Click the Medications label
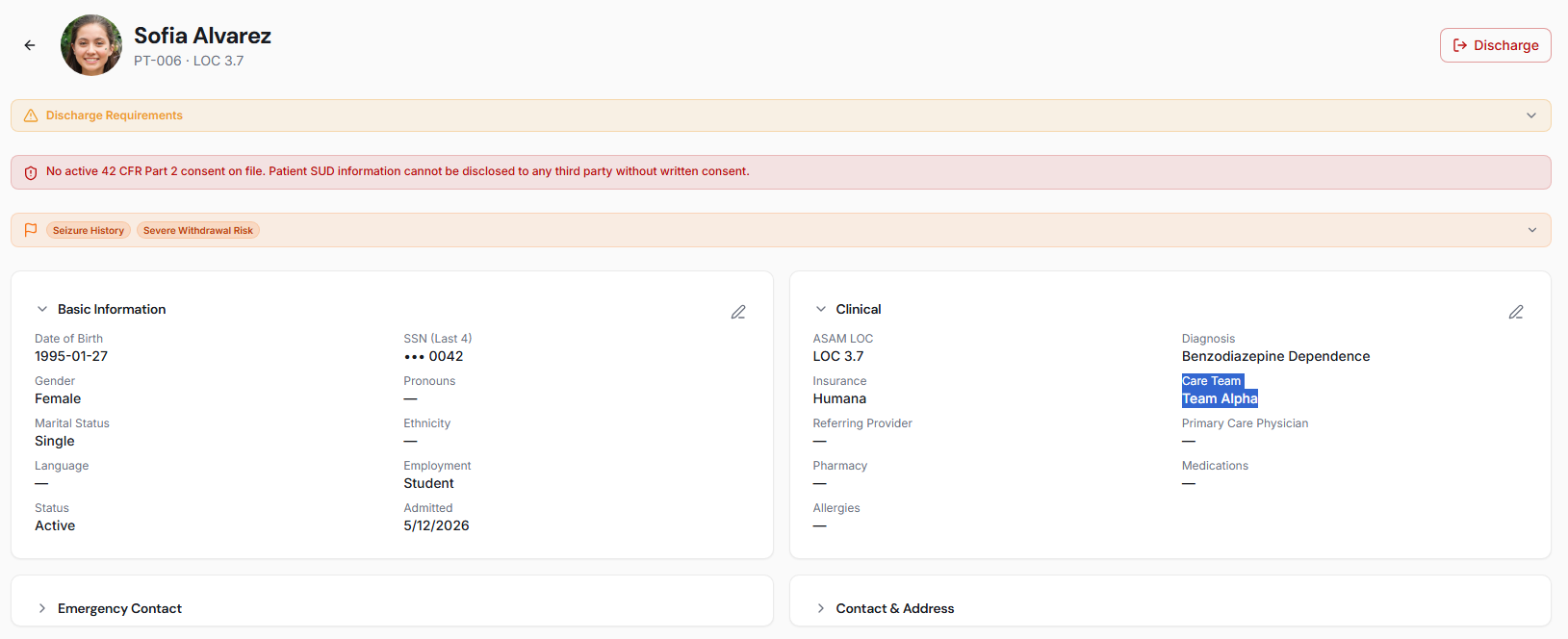1568x639 pixels. (x=1215, y=466)
